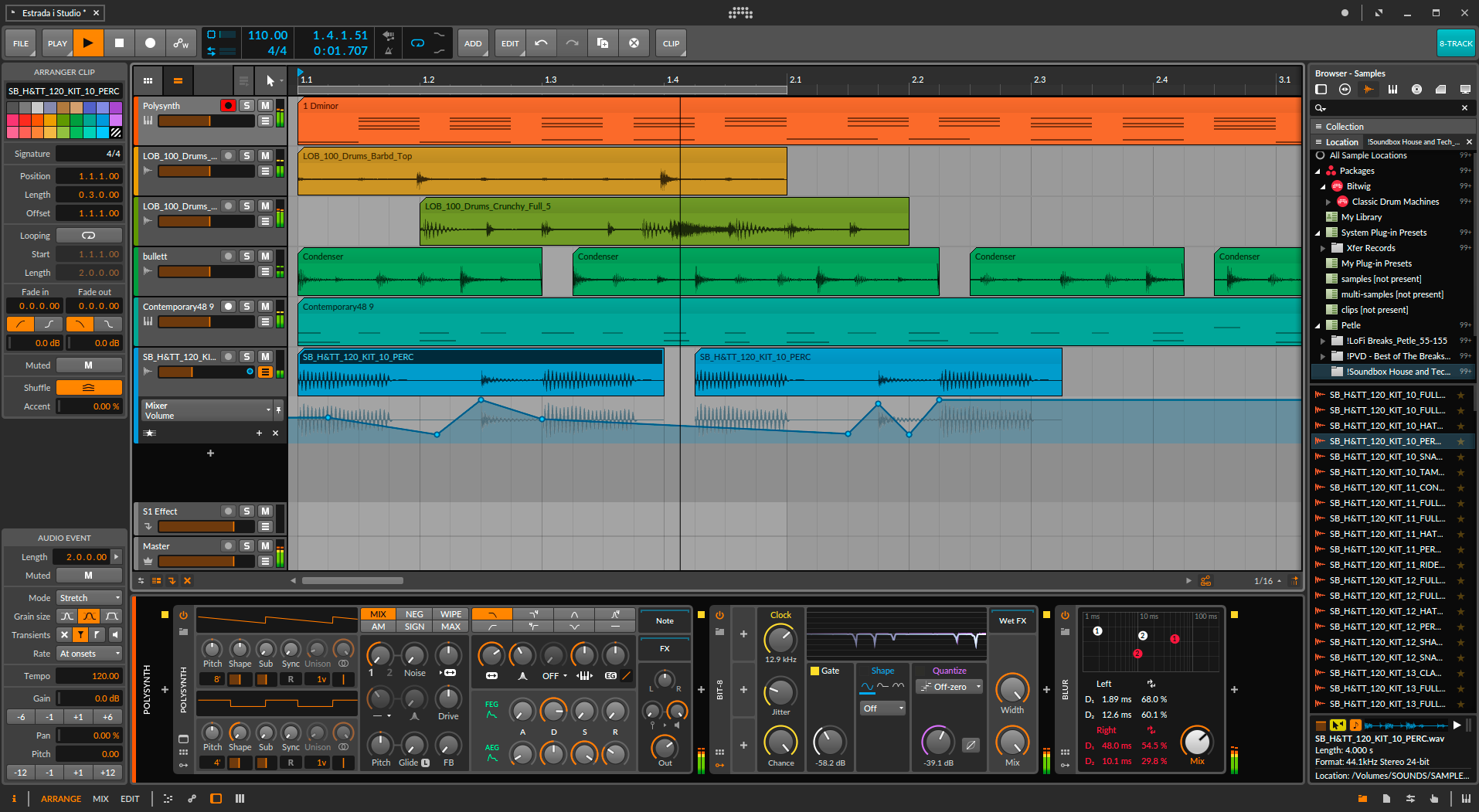Adjust the Polysynth track volume fader
This screenshot has width=1479, height=812.
click(x=206, y=121)
